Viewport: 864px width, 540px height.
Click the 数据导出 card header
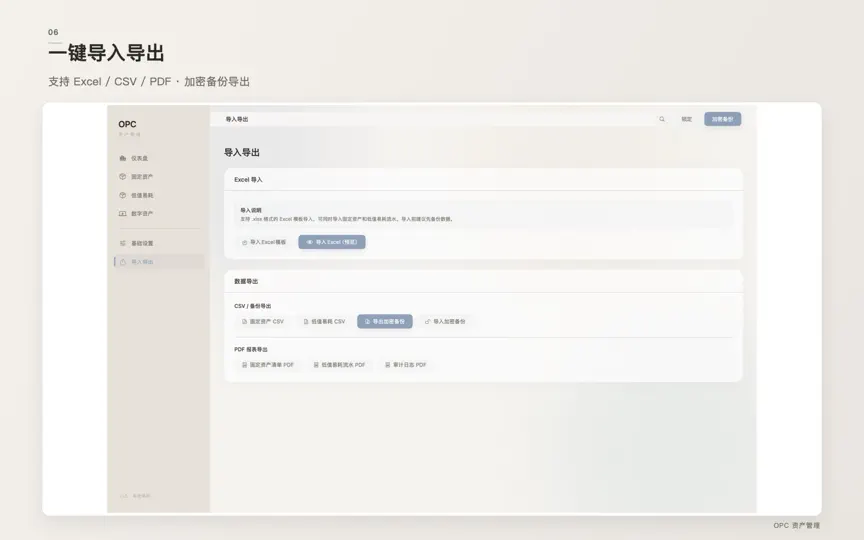click(x=483, y=281)
